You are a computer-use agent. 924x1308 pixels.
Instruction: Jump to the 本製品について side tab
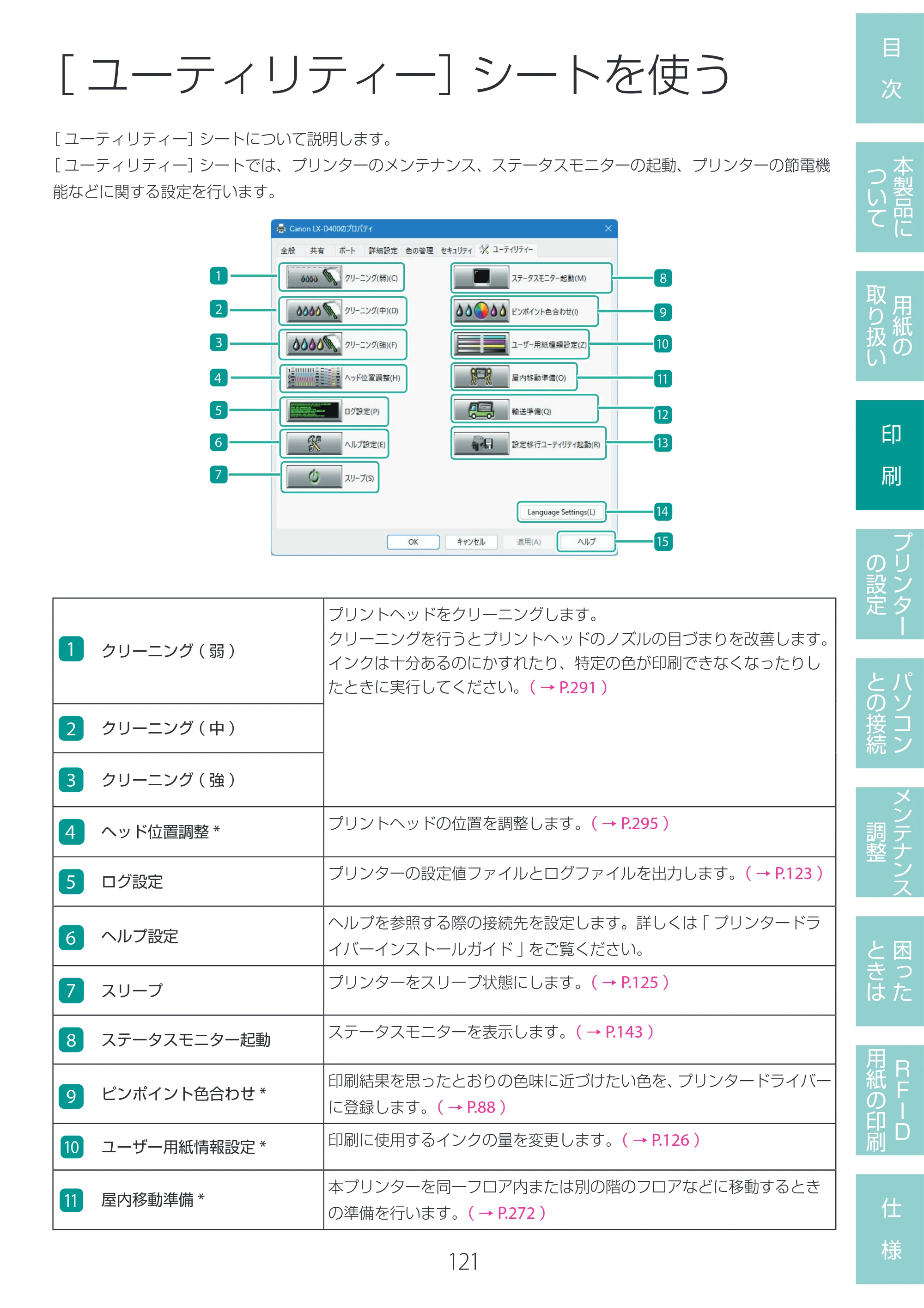tap(890, 197)
